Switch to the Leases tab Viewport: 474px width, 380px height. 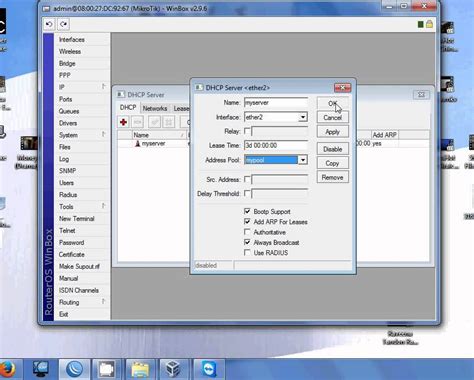180,108
